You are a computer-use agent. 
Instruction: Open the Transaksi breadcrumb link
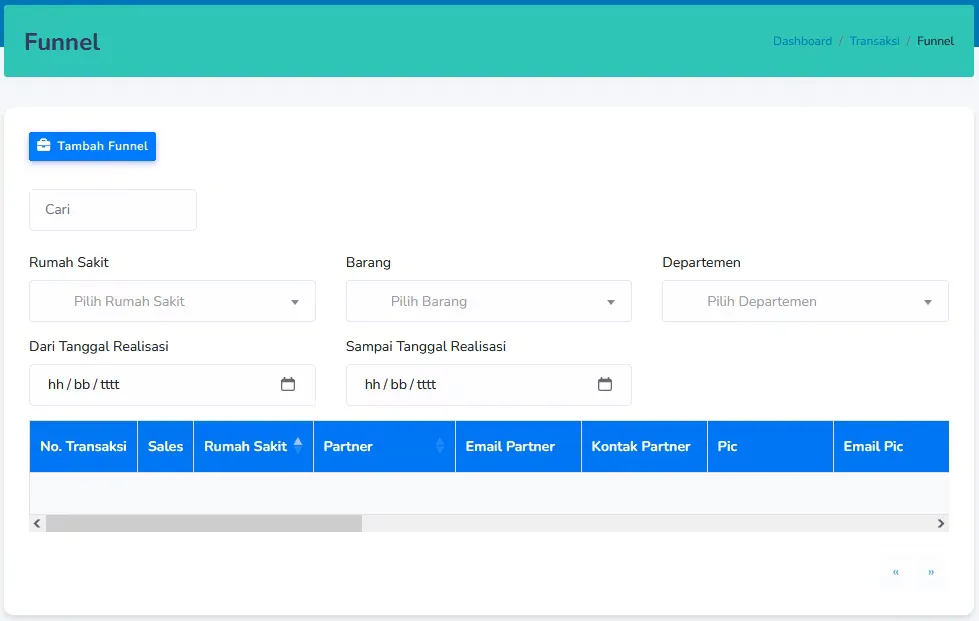tap(874, 41)
